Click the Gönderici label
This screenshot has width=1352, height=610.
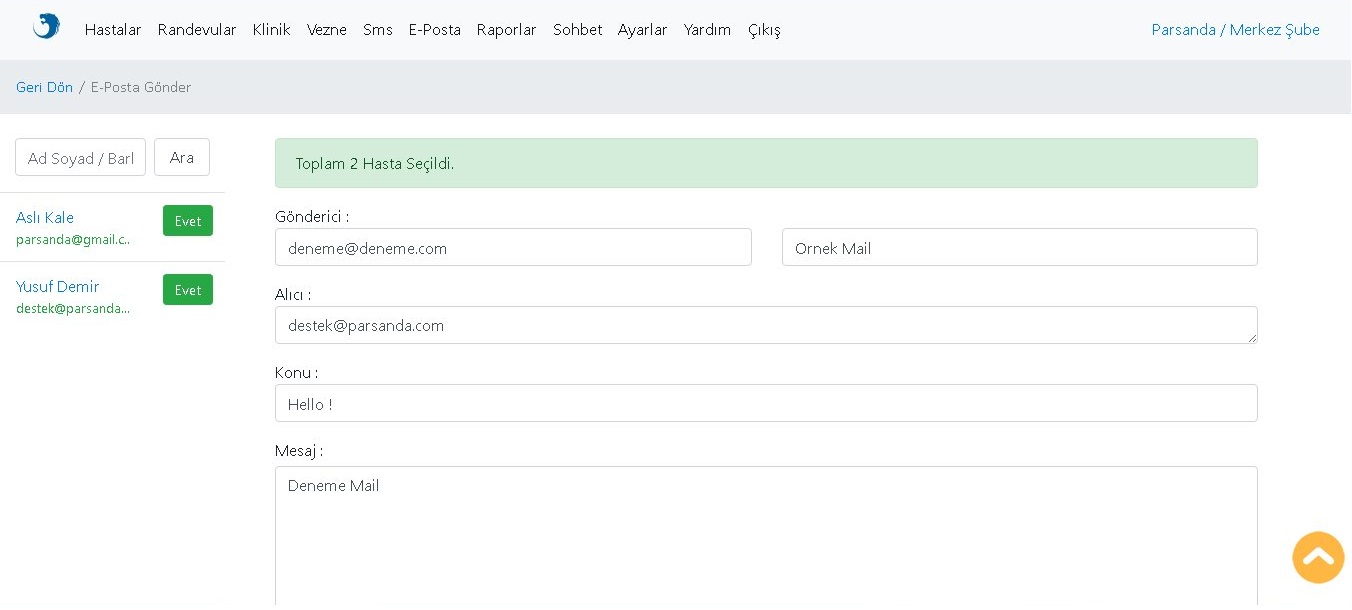click(312, 216)
